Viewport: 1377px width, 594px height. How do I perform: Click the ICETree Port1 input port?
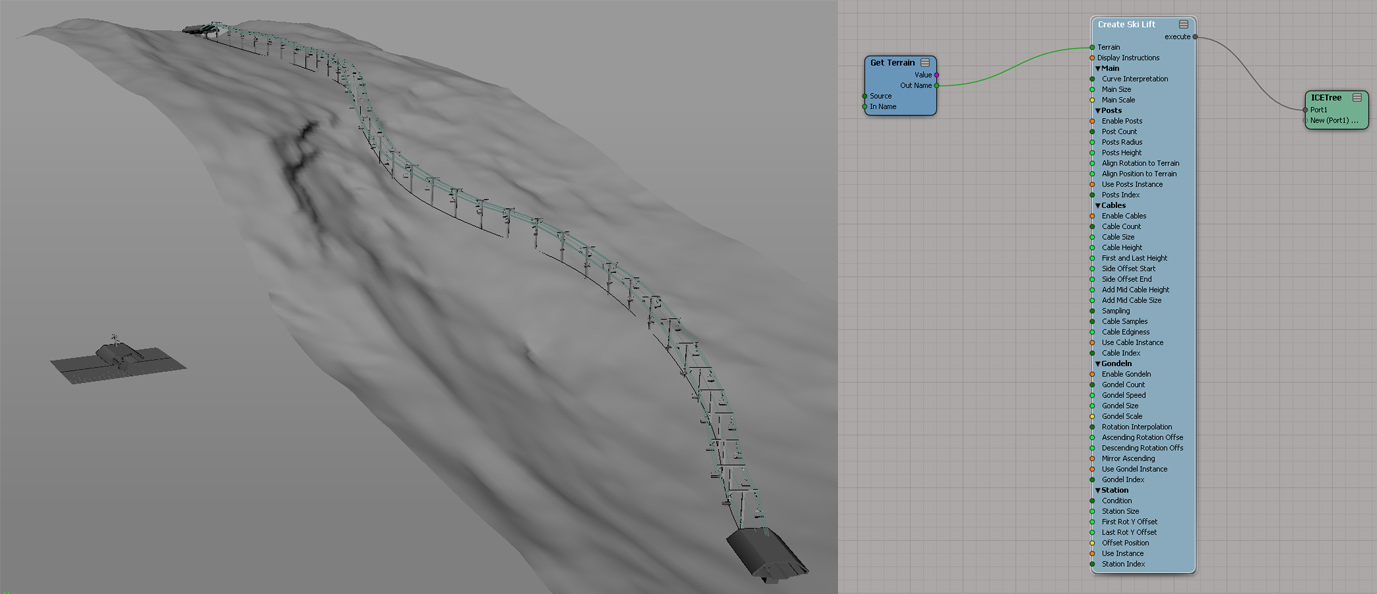1306,110
